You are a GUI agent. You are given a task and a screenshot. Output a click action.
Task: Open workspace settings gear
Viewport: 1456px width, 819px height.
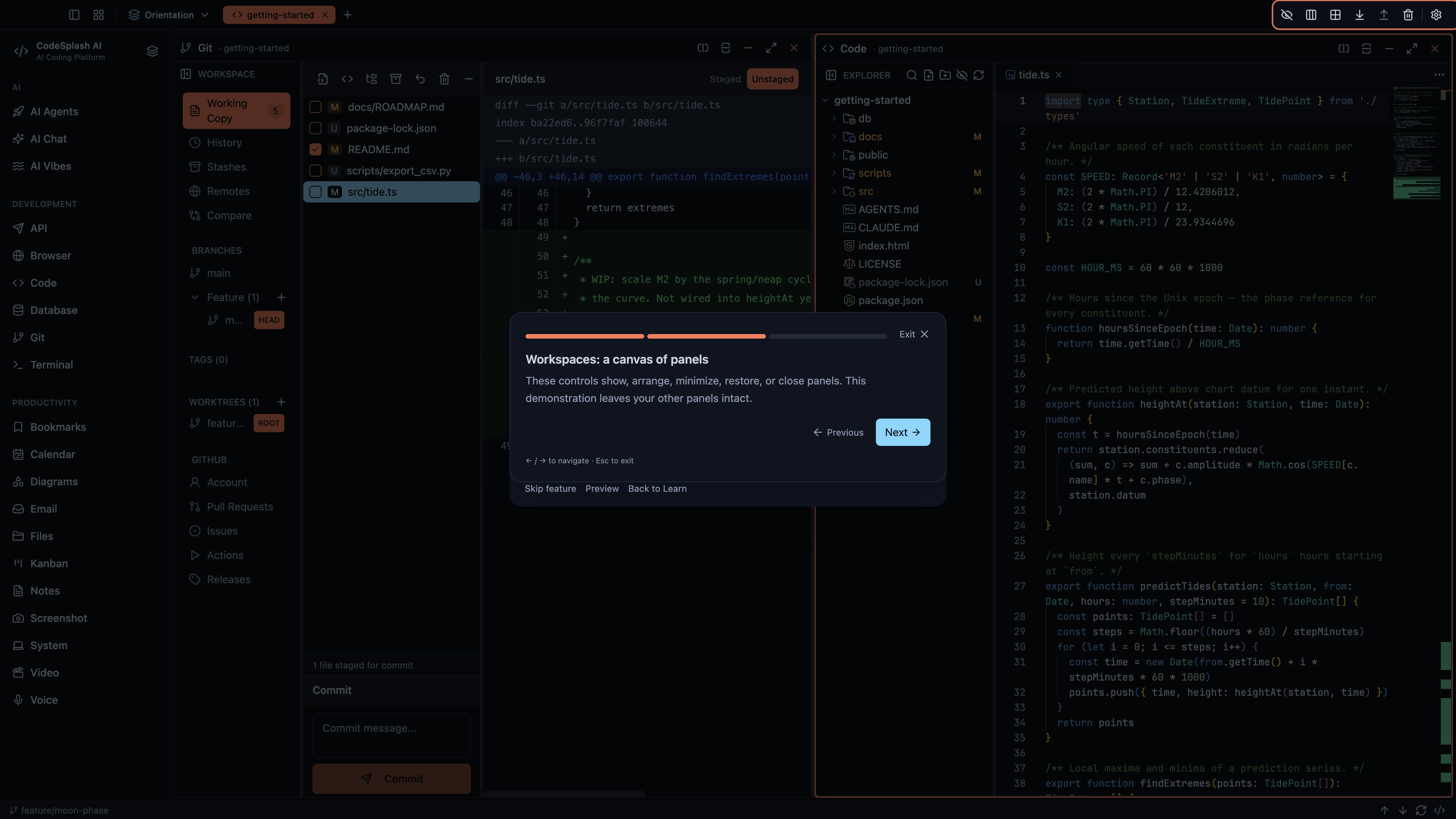click(1436, 15)
